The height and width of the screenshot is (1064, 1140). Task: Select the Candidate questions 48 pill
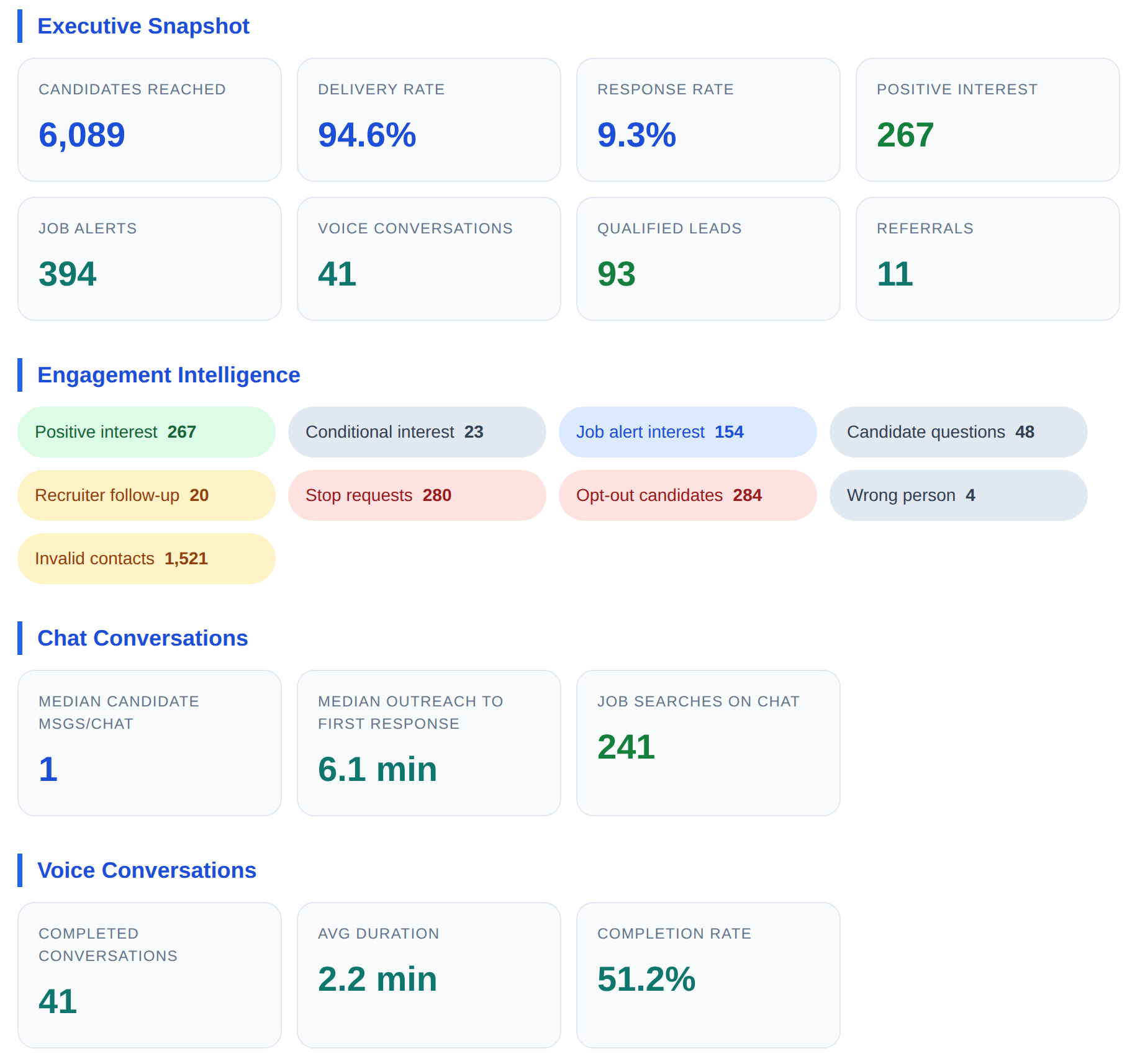coord(959,432)
